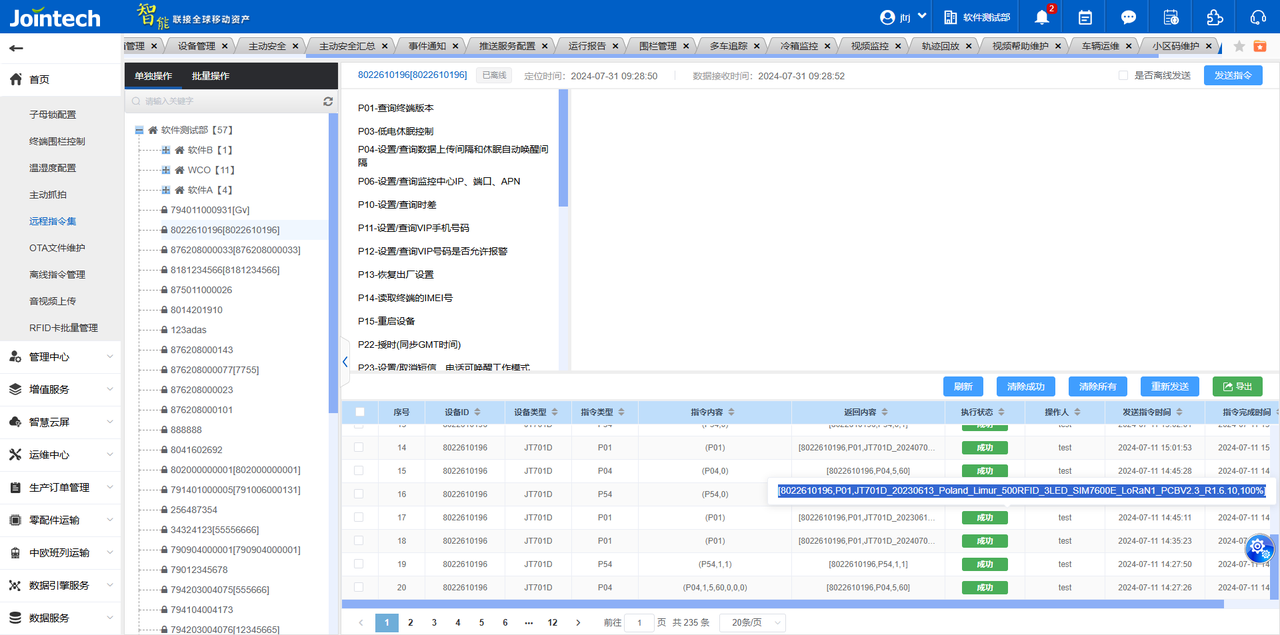The image size is (1280, 635).
Task: Switch to the 批量操作 tab
Action: point(210,76)
